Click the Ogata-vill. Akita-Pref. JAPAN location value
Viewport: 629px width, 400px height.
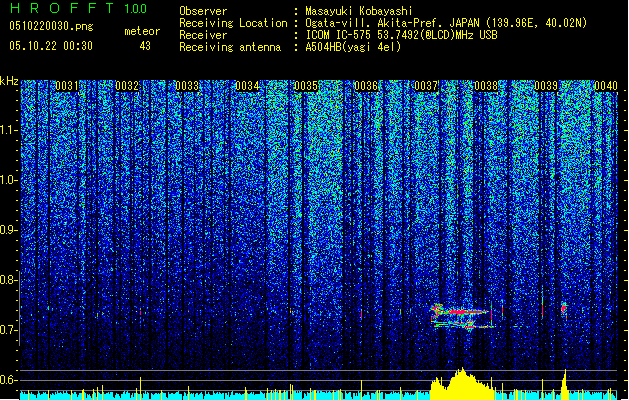[x=446, y=23]
